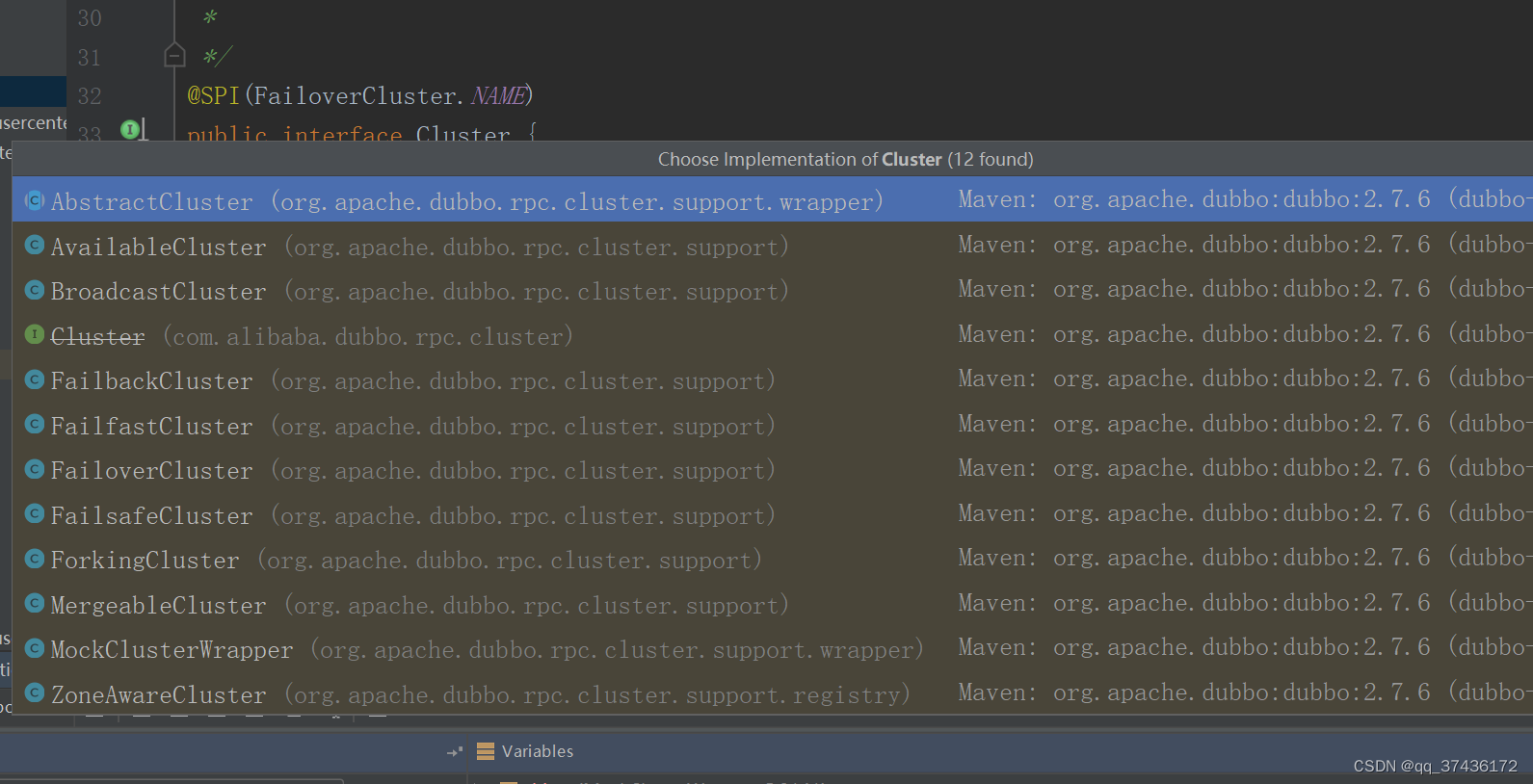Open deprecated Cluster interface from com.alibaba
Image resolution: width=1533 pixels, height=784 pixels.
pyautogui.click(x=772, y=335)
